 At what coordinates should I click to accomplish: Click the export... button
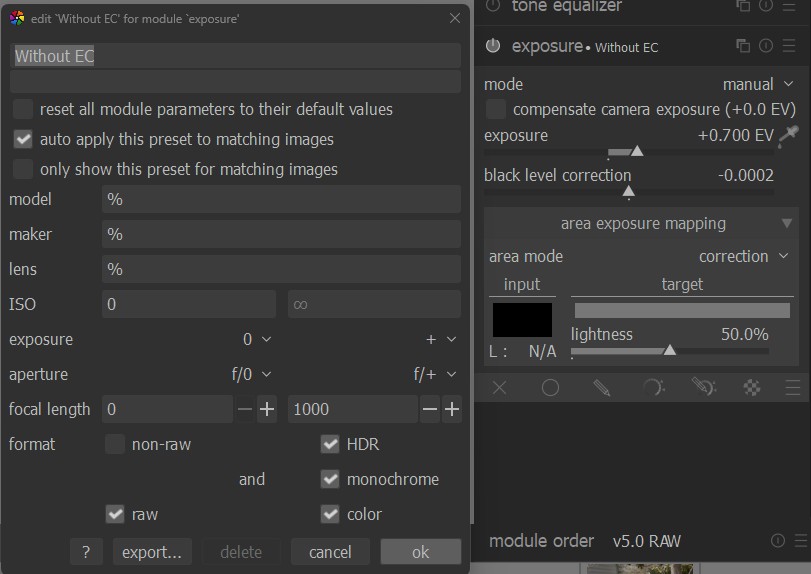pos(151,552)
